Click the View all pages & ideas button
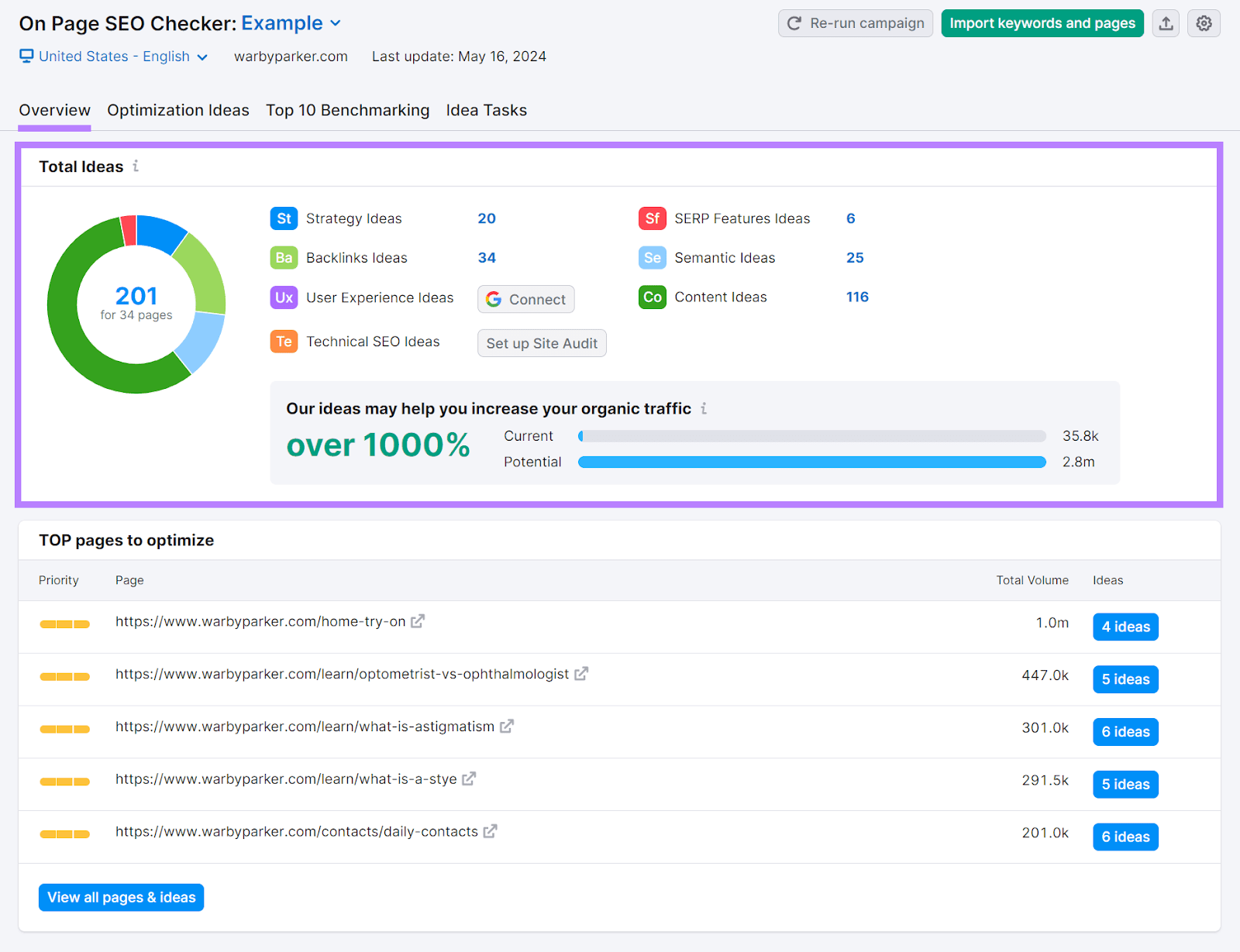 point(121,897)
